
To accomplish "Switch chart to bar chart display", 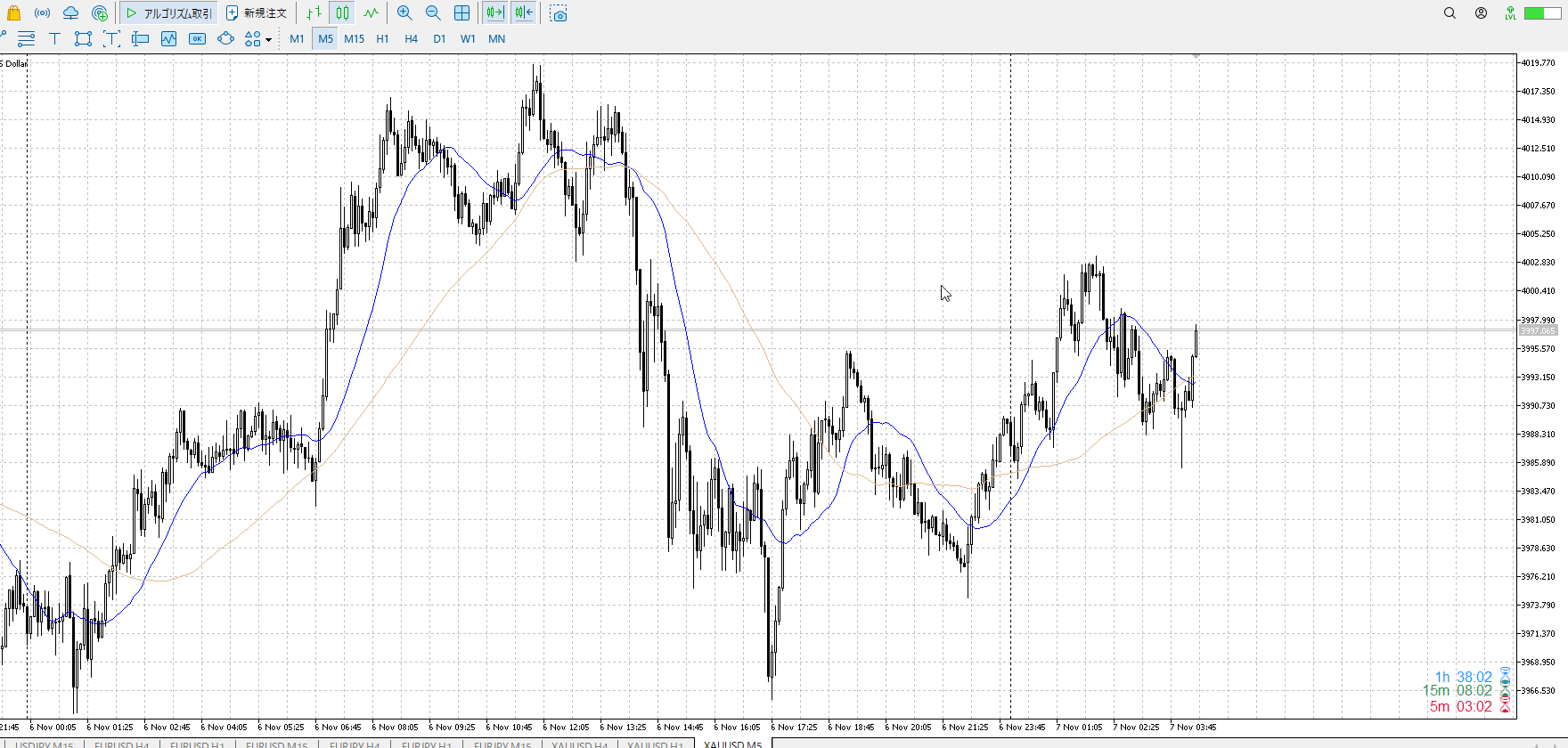I will pos(314,13).
